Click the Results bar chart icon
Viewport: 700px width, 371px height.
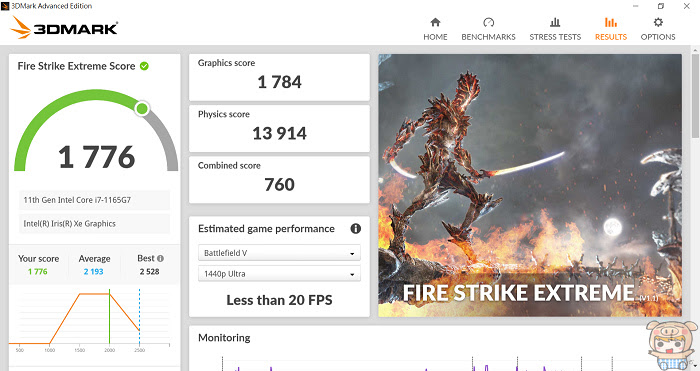point(611,22)
